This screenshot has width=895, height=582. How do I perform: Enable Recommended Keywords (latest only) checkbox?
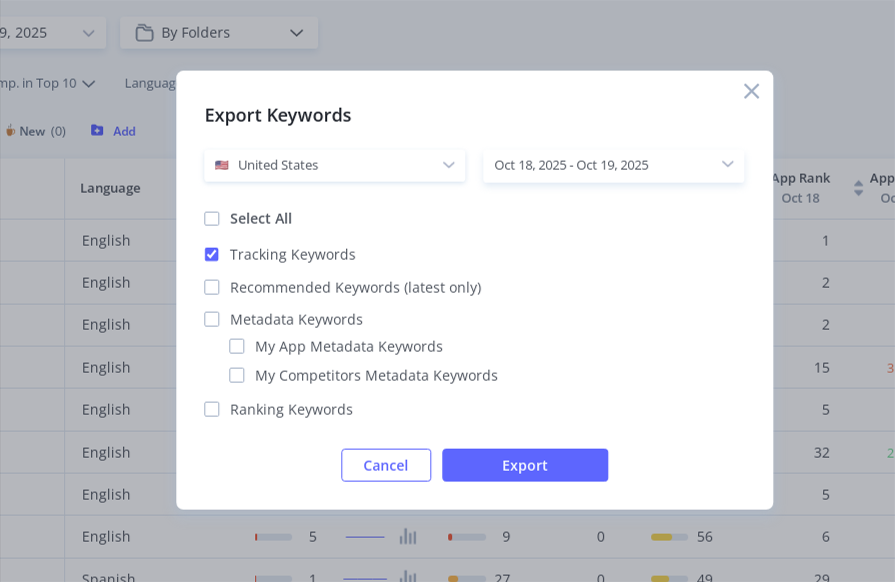[x=212, y=288]
